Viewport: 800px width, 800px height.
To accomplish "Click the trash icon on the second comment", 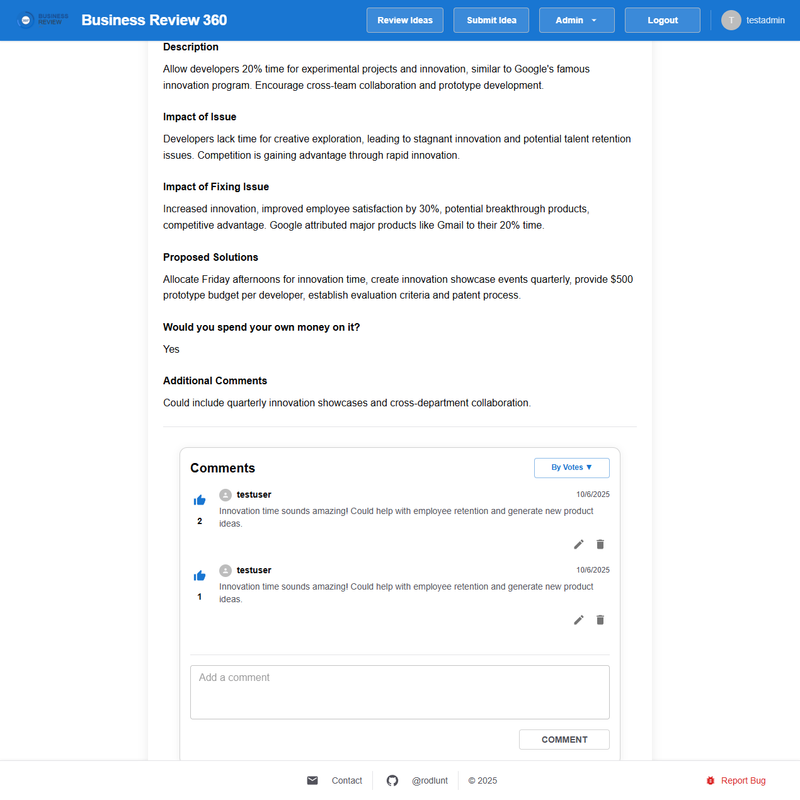I will coord(600,620).
